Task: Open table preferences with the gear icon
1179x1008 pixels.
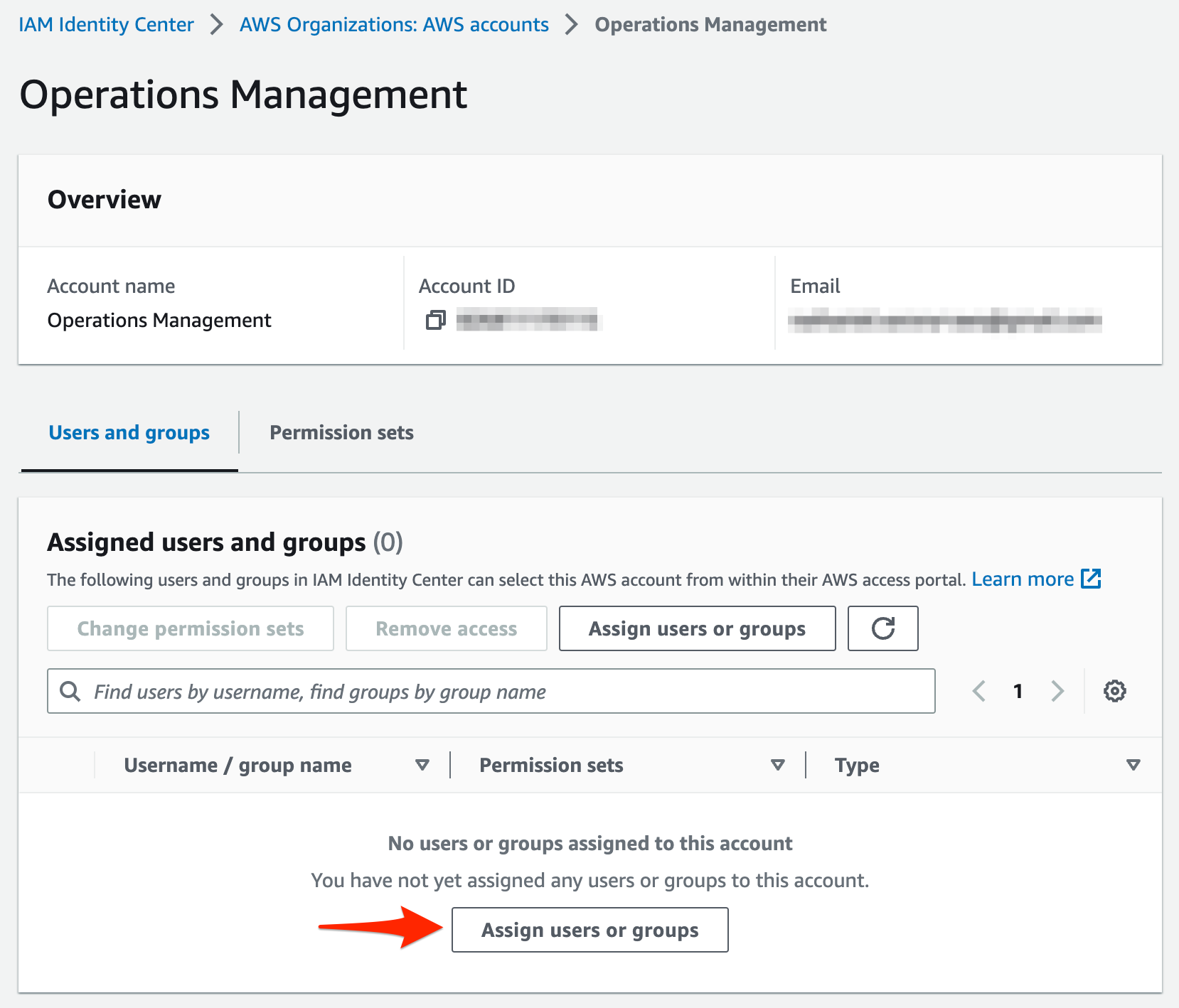Action: [x=1114, y=691]
